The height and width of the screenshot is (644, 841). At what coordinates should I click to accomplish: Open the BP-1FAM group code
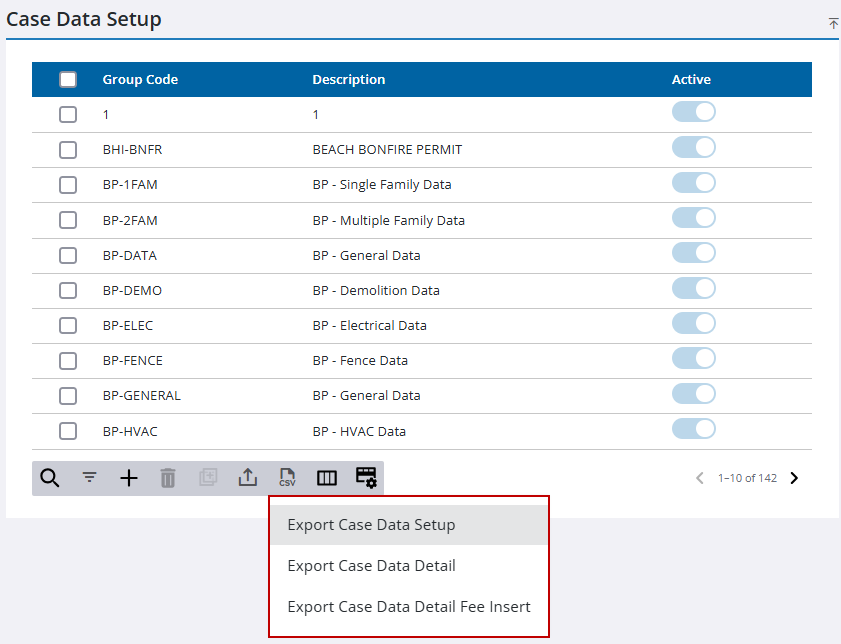click(x=130, y=185)
